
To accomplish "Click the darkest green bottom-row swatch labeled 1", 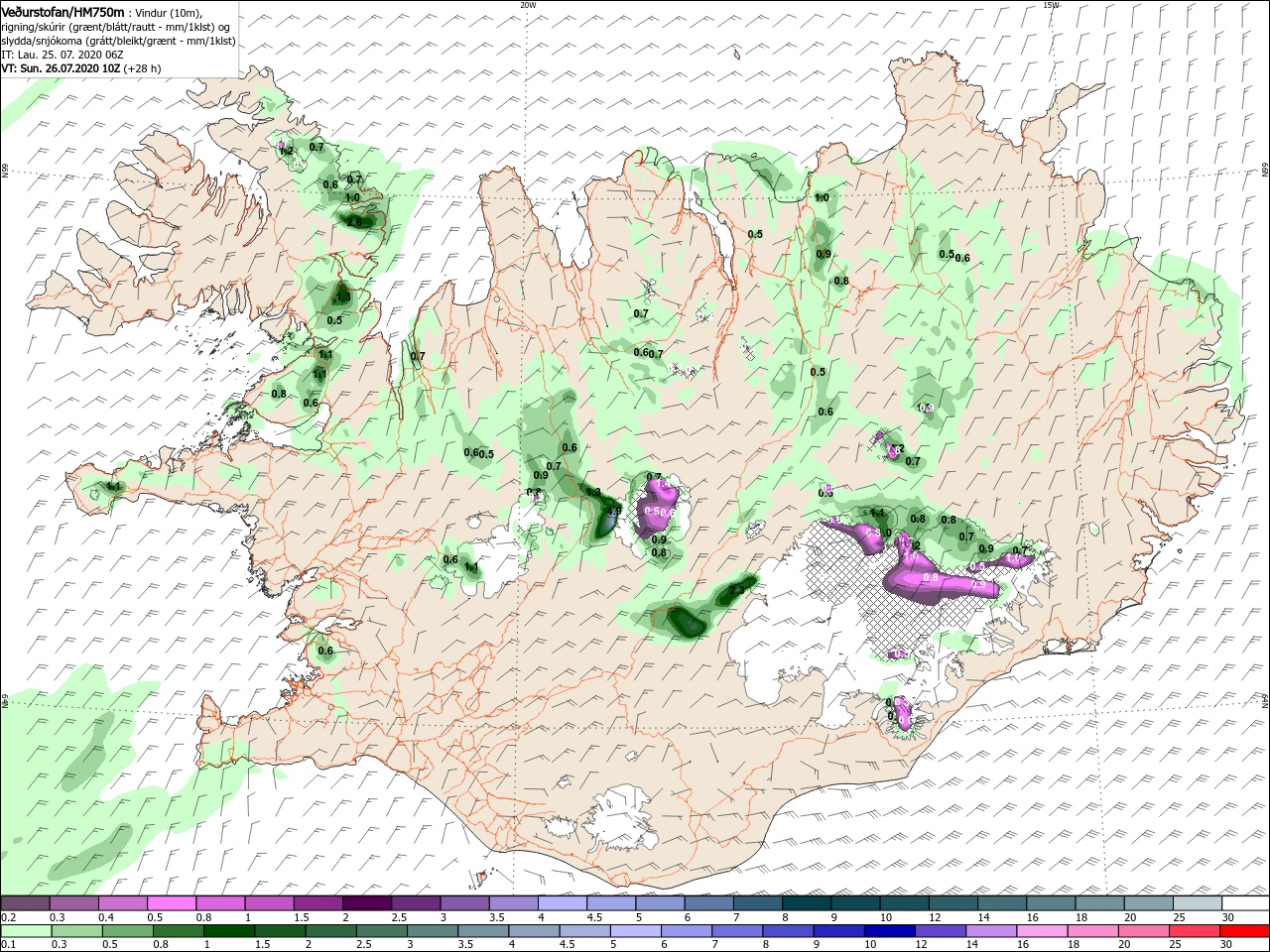I will pos(228,931).
